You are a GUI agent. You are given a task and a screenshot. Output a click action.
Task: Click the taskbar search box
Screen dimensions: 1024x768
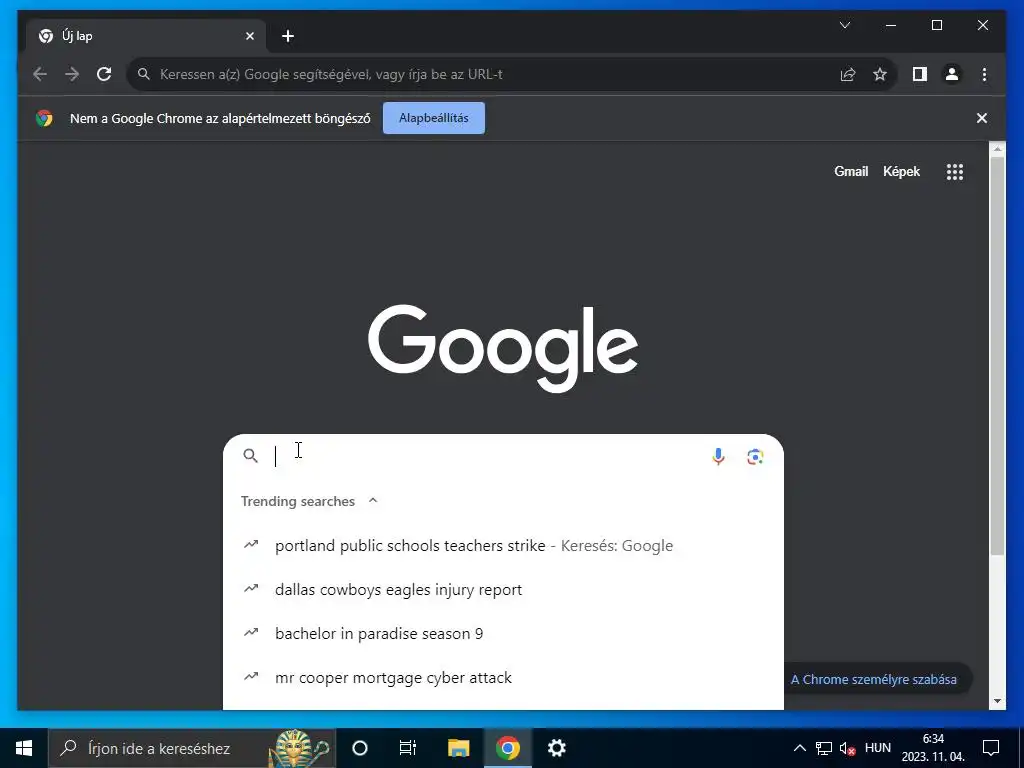coord(192,748)
